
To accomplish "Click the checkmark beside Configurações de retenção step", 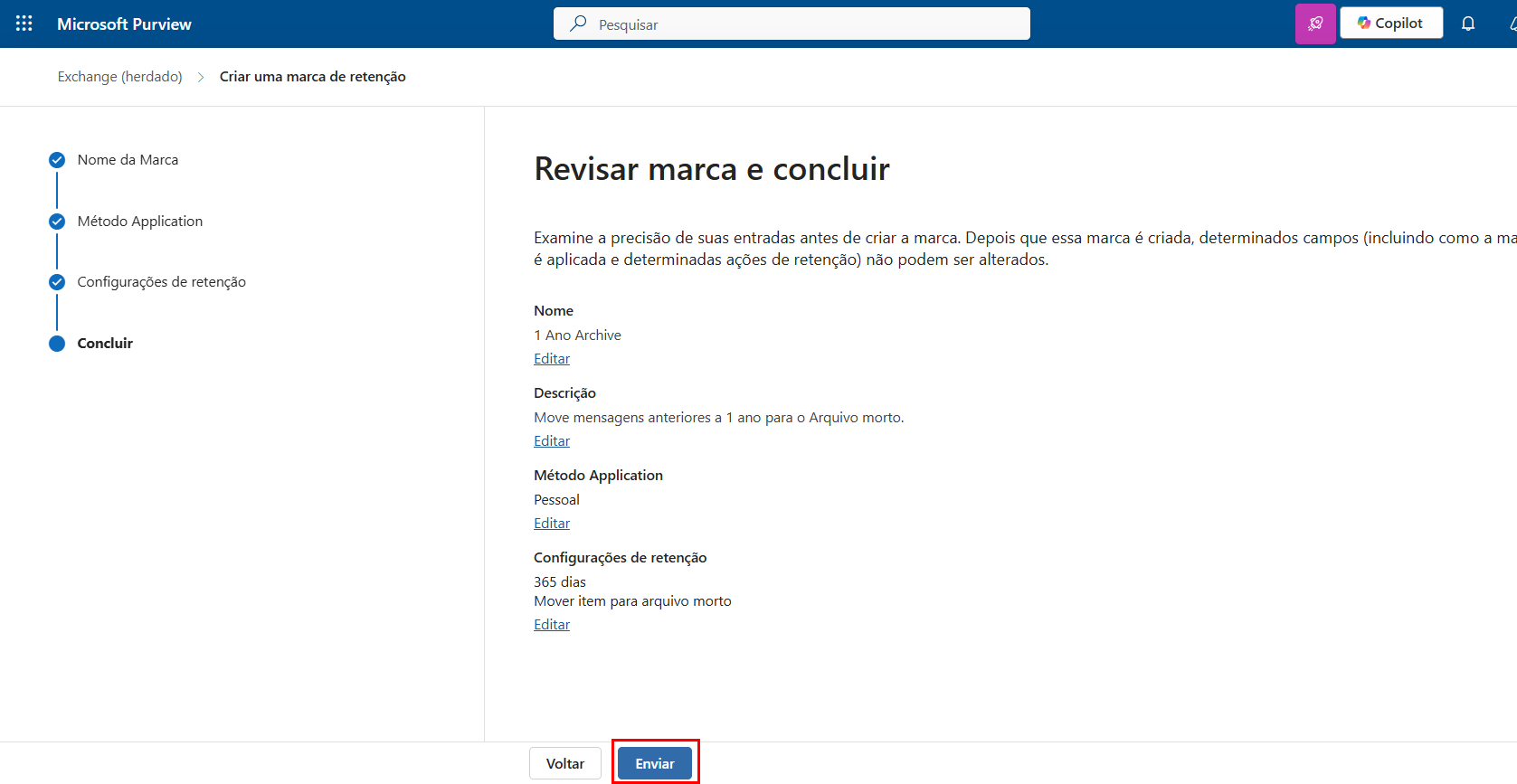I will click(x=57, y=282).
